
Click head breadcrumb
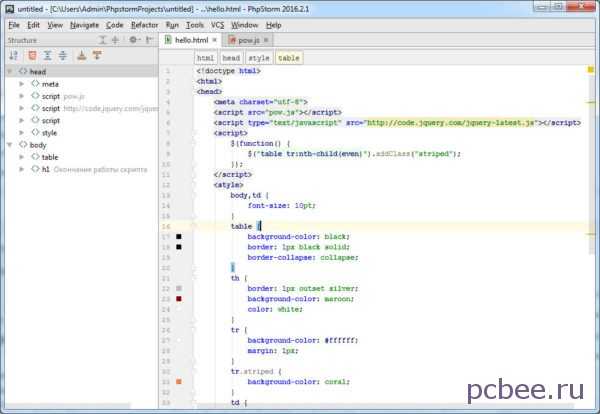point(231,58)
